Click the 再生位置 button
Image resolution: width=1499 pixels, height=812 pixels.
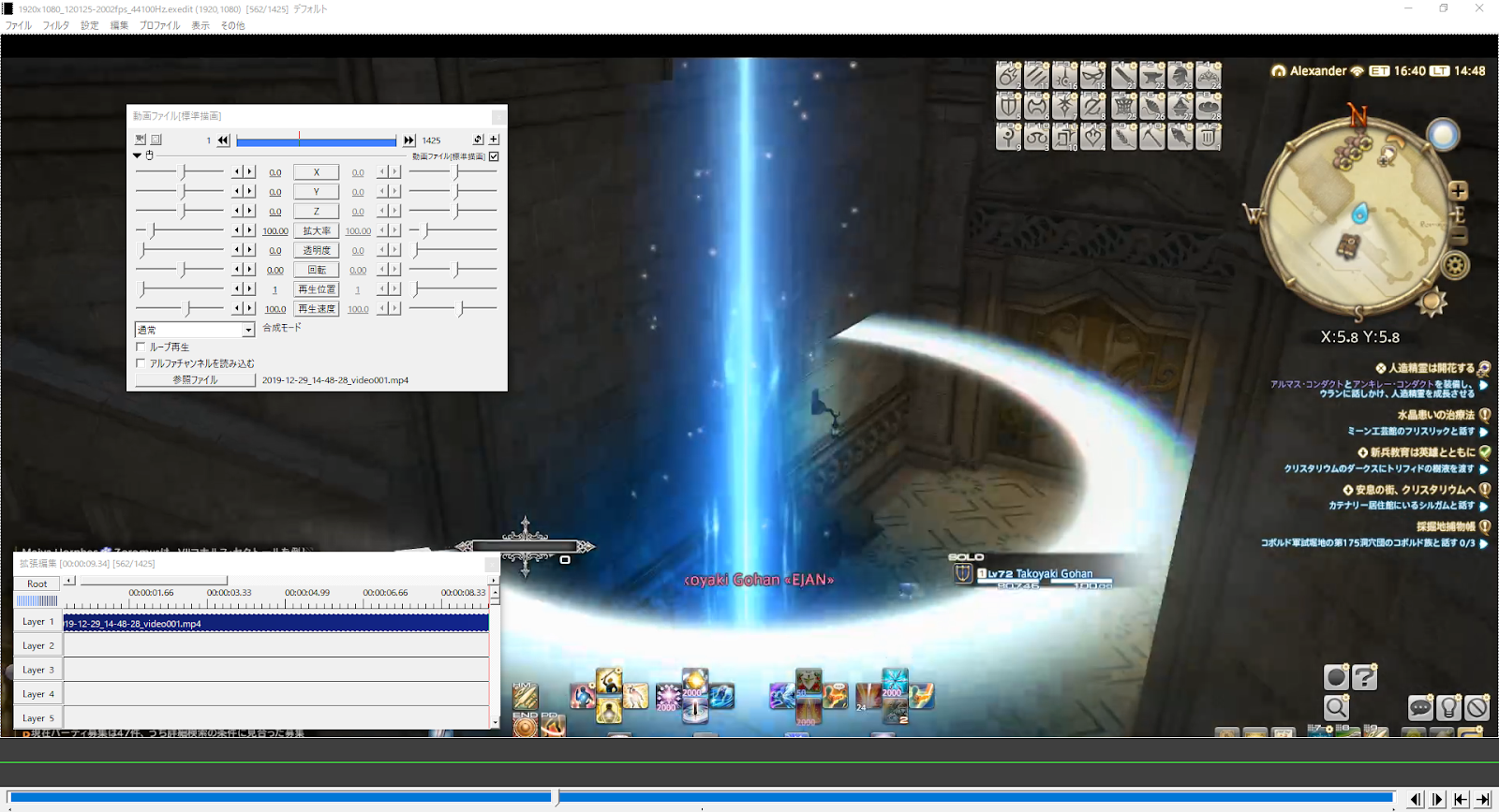click(x=317, y=289)
